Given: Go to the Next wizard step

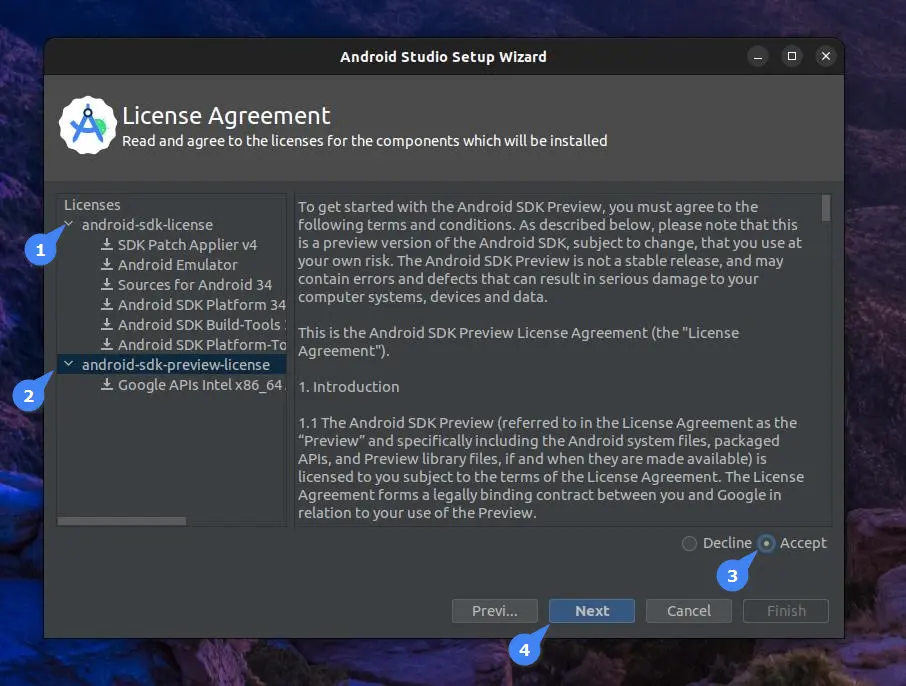Looking at the screenshot, I should tap(592, 611).
